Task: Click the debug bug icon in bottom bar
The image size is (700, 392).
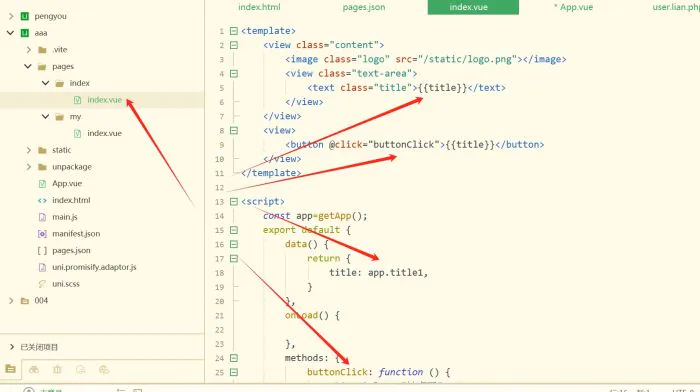Action: (x=57, y=369)
